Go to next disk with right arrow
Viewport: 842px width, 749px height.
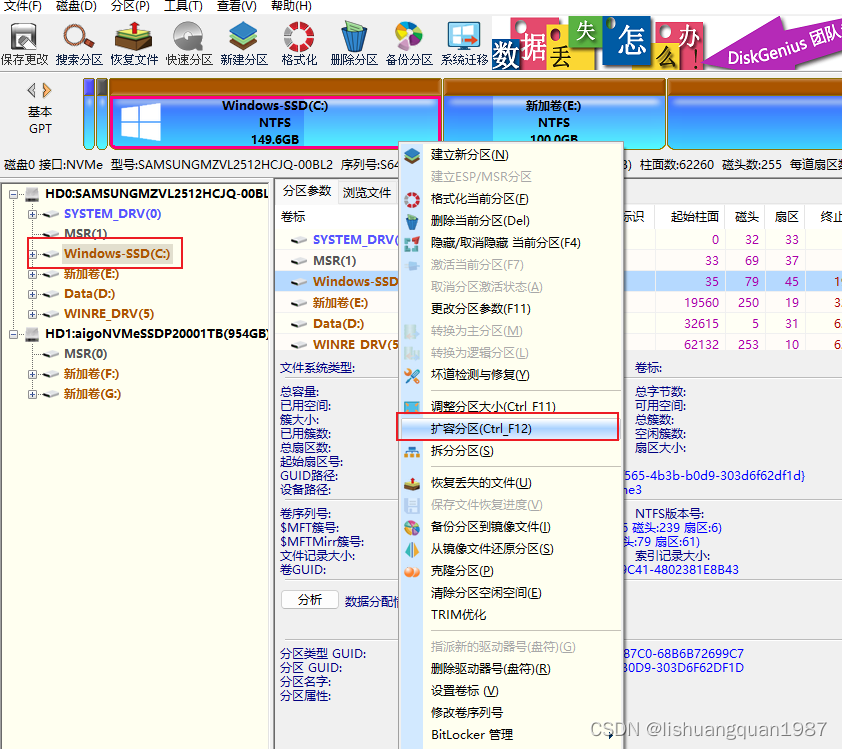coord(47,90)
